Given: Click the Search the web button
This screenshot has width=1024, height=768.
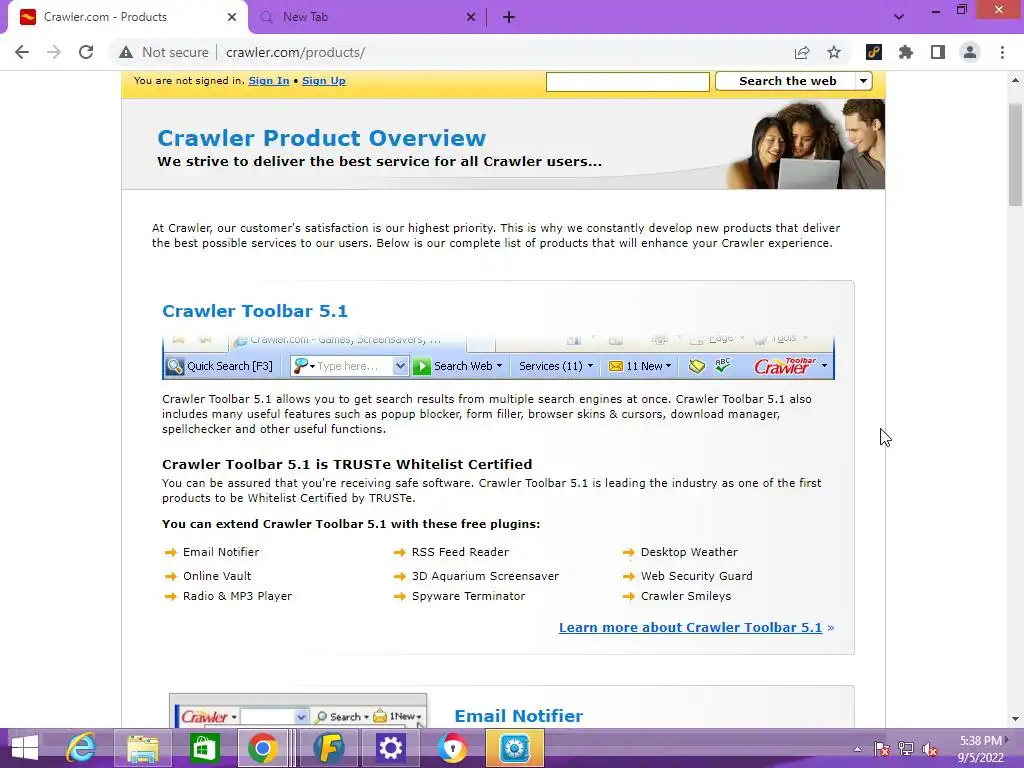Looking at the screenshot, I should 787,81.
